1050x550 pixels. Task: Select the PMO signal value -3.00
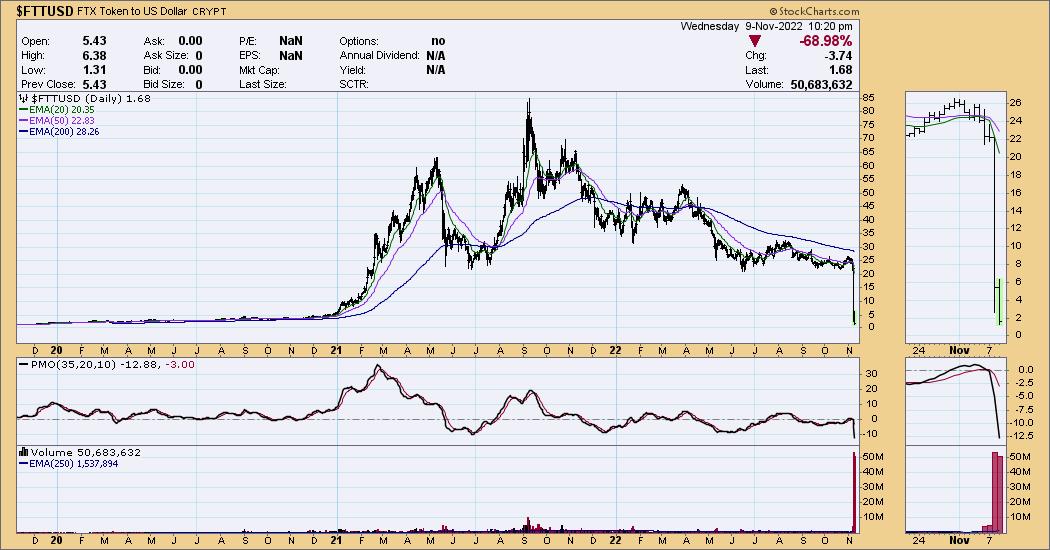point(180,364)
